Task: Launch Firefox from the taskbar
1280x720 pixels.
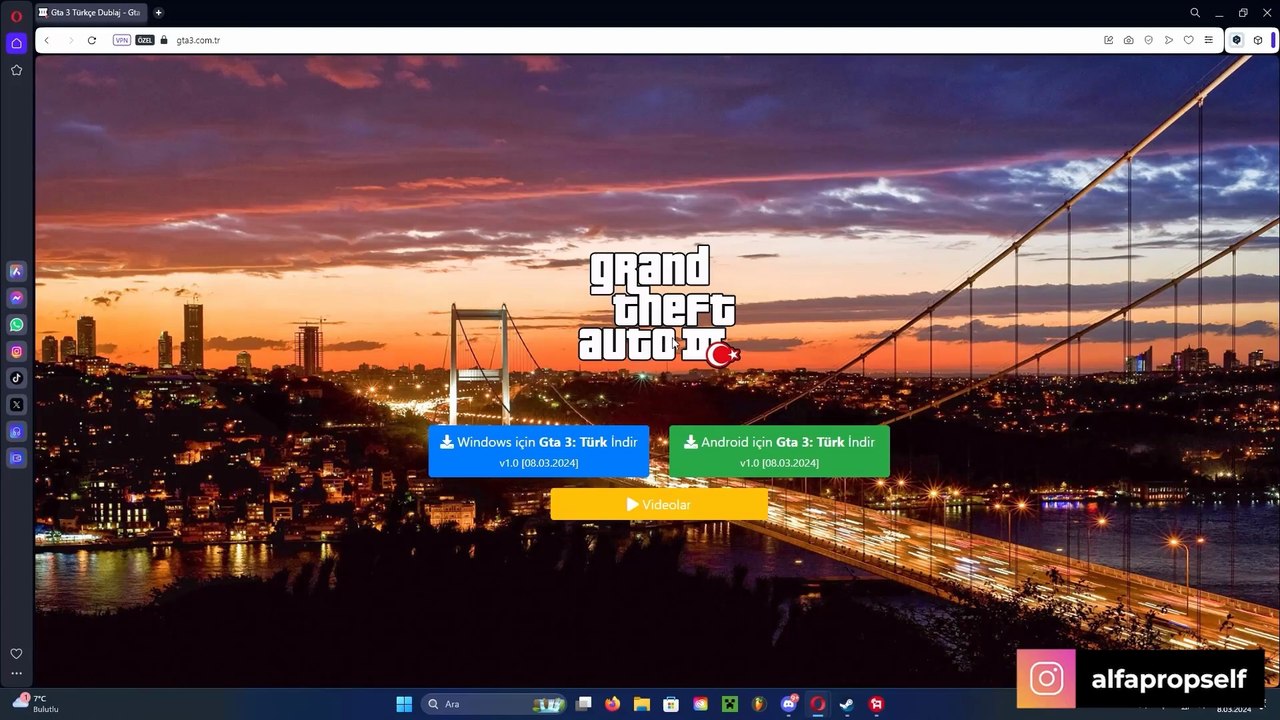Action: click(x=612, y=704)
